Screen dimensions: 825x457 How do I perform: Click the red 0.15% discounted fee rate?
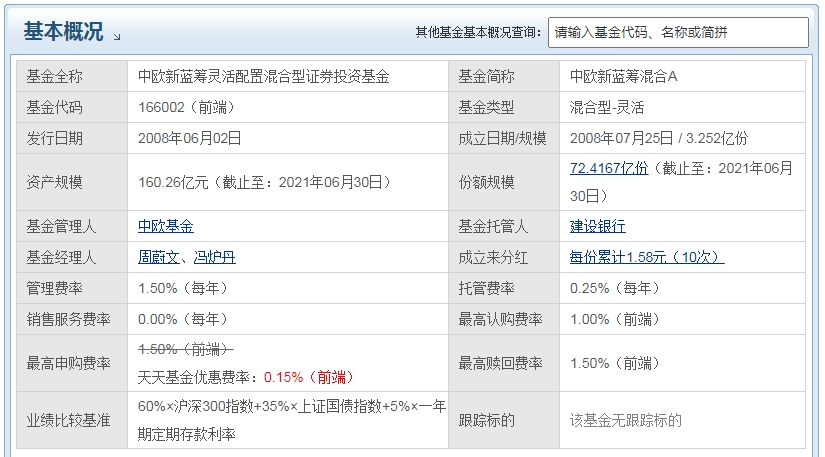[x=283, y=377]
